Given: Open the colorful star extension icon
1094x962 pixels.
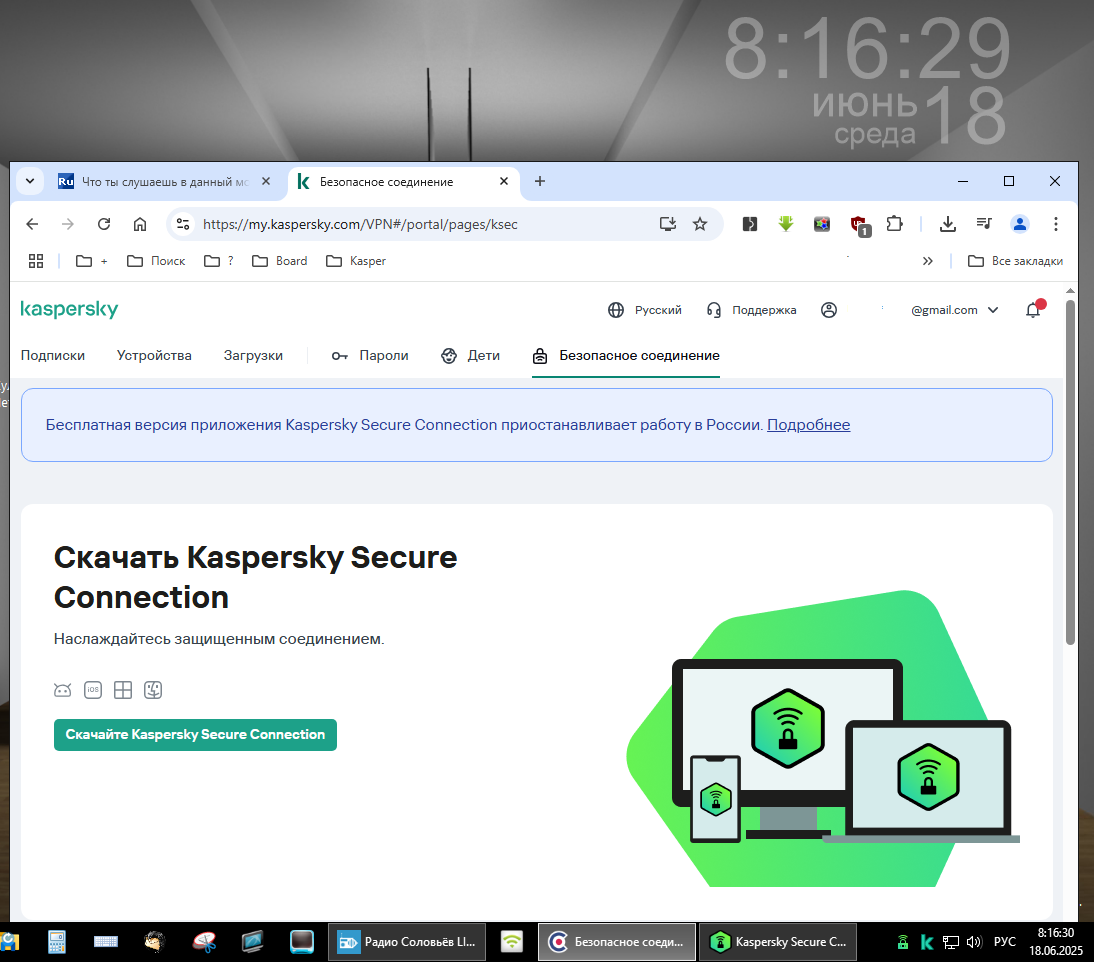Looking at the screenshot, I should point(822,224).
